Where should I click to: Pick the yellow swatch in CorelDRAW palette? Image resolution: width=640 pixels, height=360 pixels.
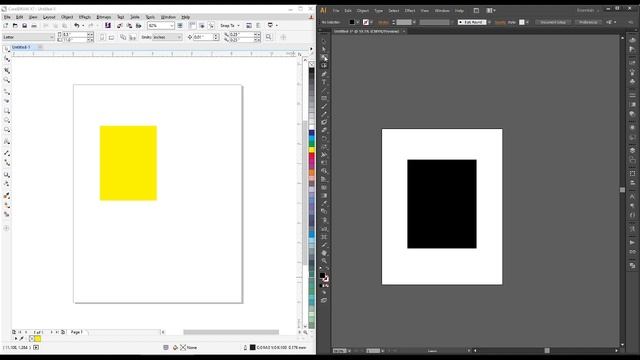click(312, 150)
